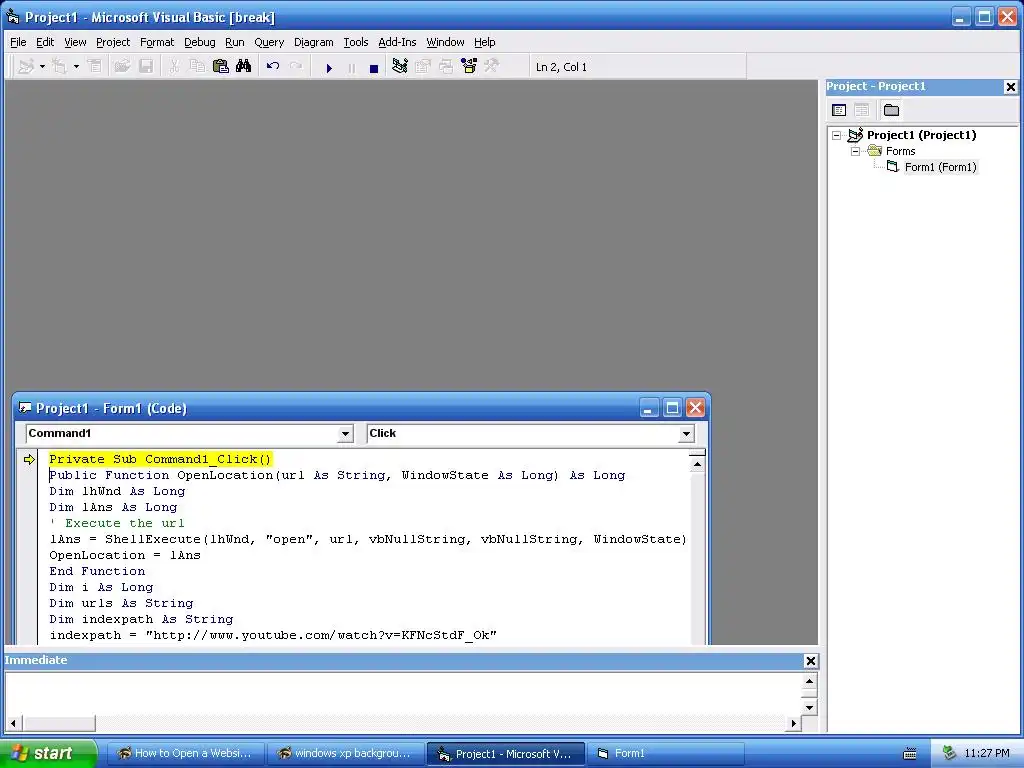Open the Form Layout Window icon
This screenshot has height=768, width=1024.
click(446, 67)
